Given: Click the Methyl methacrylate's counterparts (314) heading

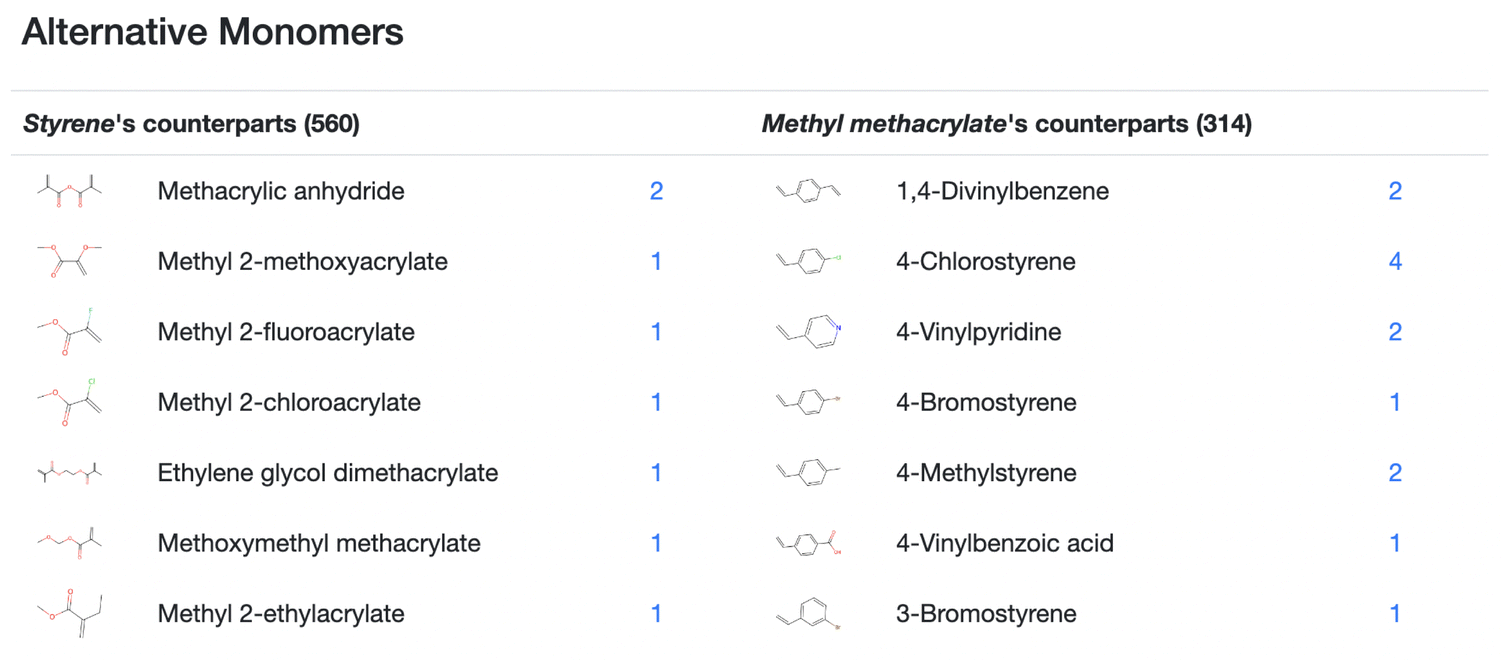Looking at the screenshot, I should (1007, 124).
